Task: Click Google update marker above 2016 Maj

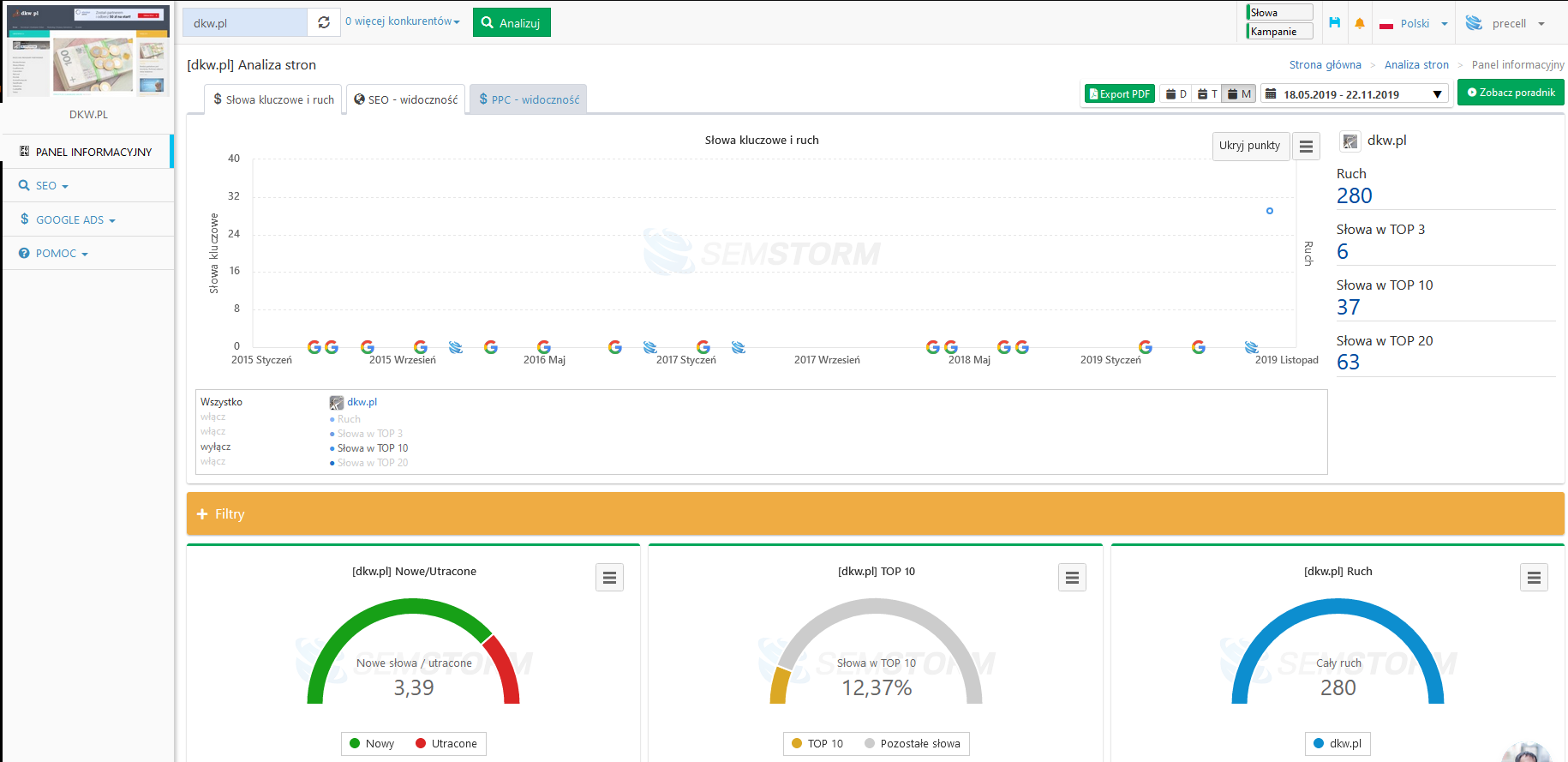Action: pyautogui.click(x=544, y=347)
